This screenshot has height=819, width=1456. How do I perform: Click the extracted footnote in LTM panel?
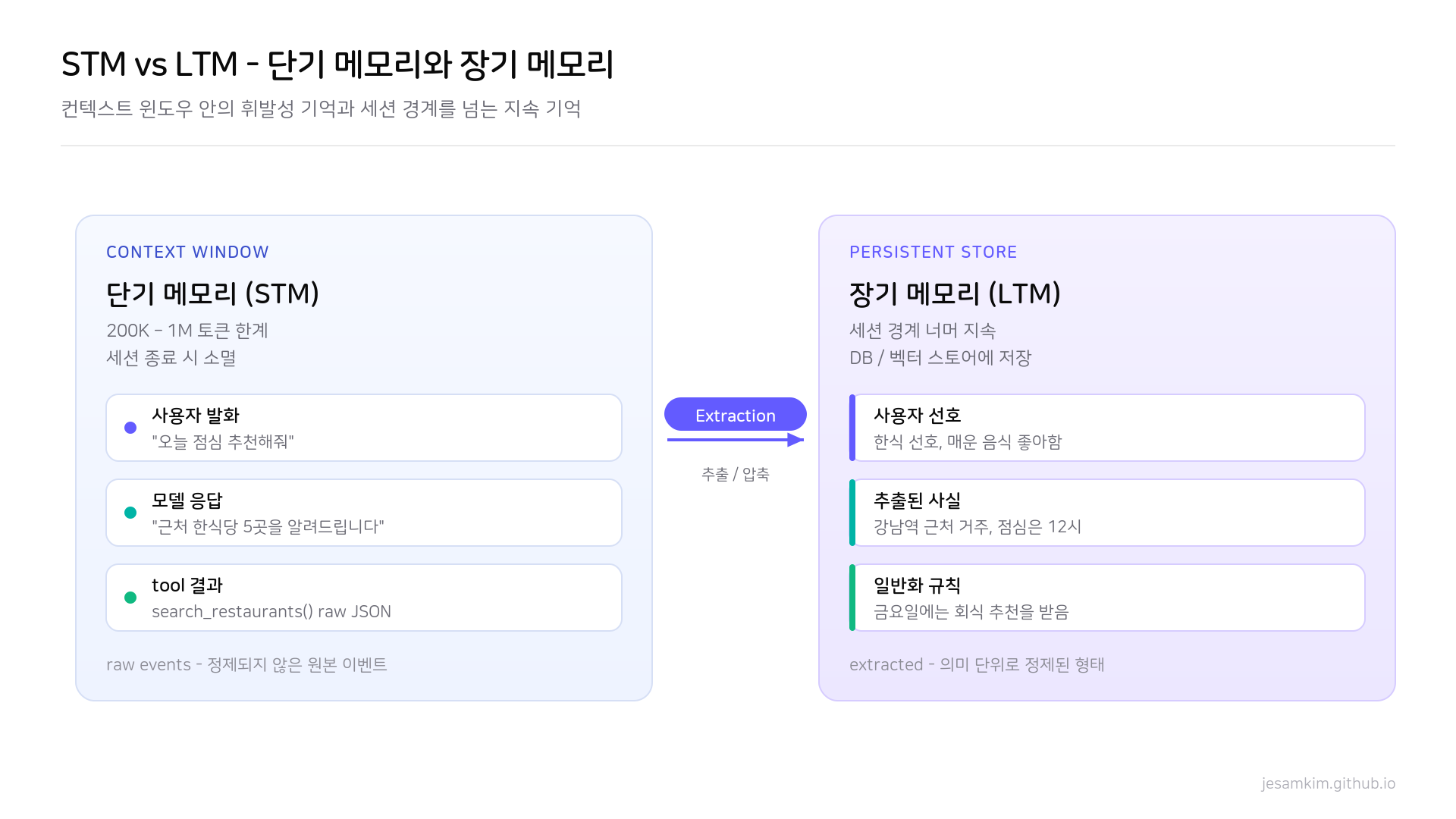[977, 664]
